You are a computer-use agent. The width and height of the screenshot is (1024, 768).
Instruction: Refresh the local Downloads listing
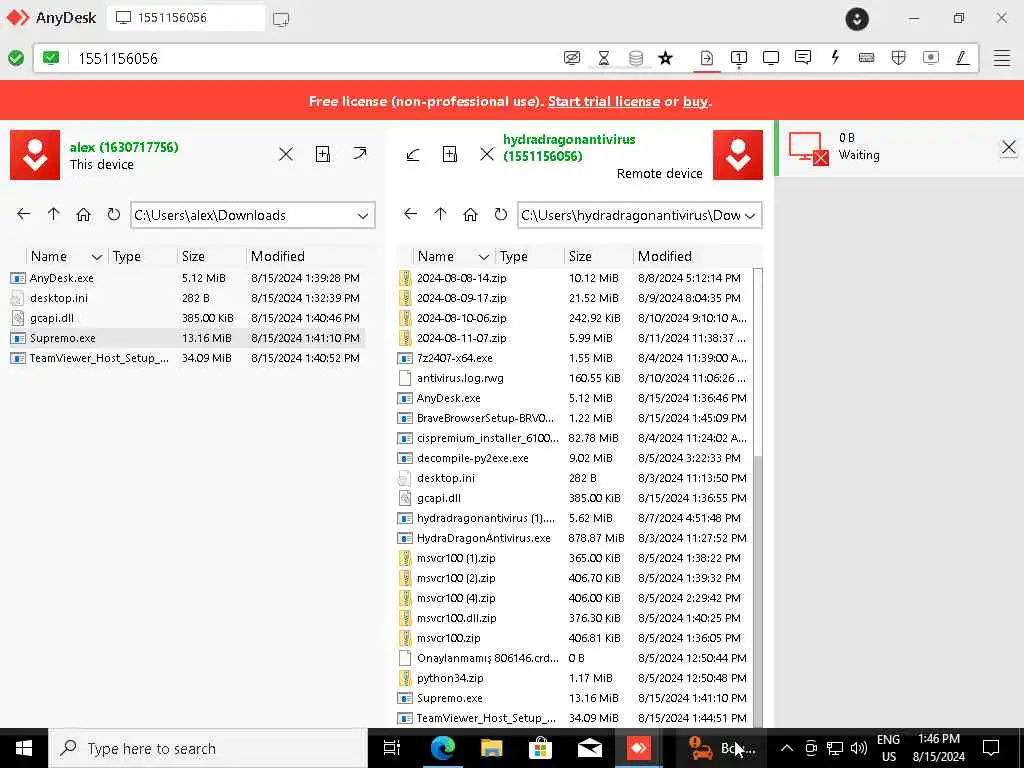(x=114, y=214)
